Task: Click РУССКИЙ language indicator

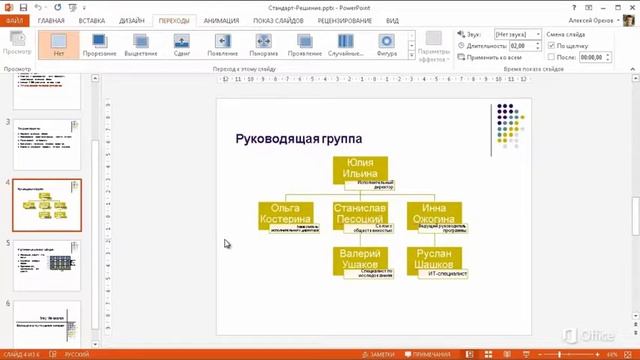Action: click(76, 354)
